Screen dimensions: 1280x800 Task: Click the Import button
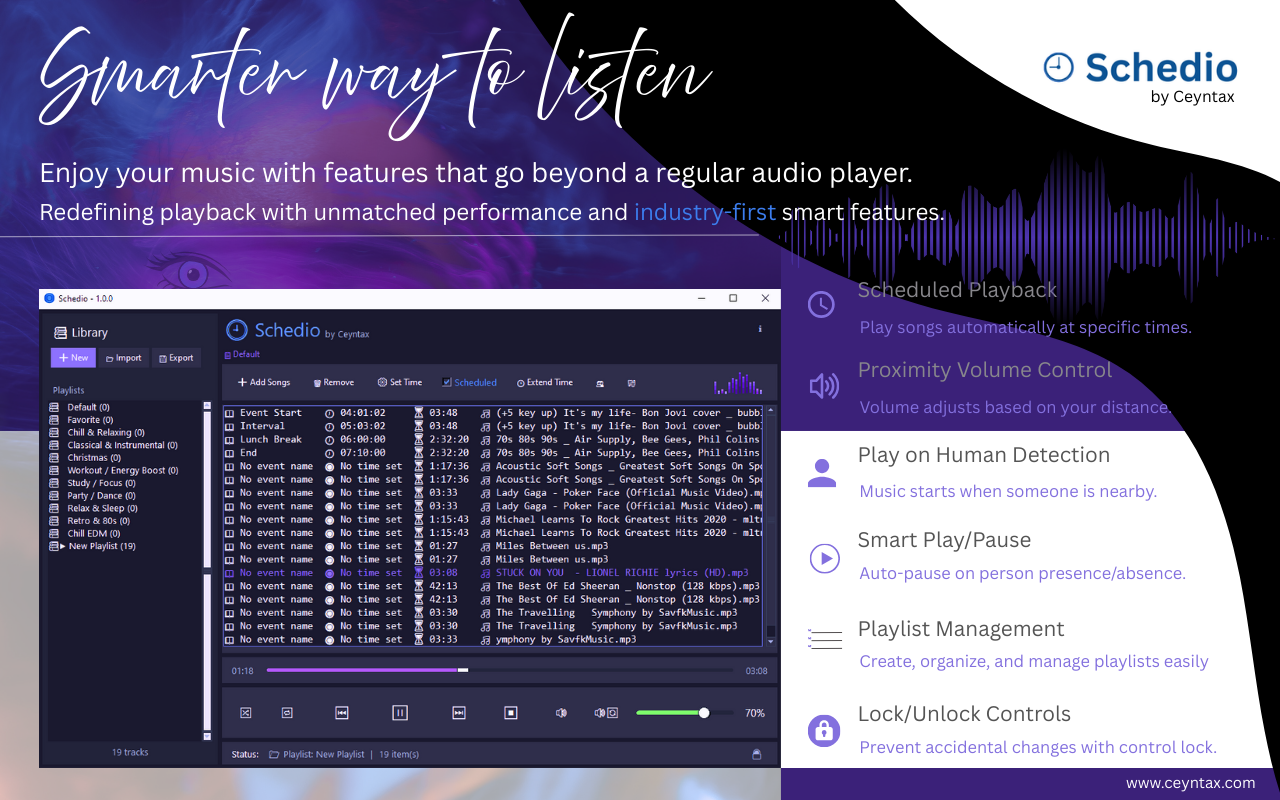click(x=124, y=358)
